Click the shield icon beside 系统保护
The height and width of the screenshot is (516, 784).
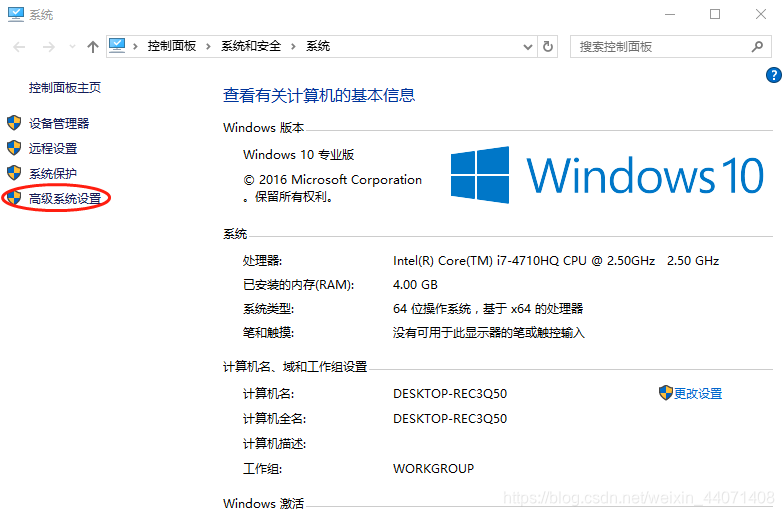coord(14,172)
